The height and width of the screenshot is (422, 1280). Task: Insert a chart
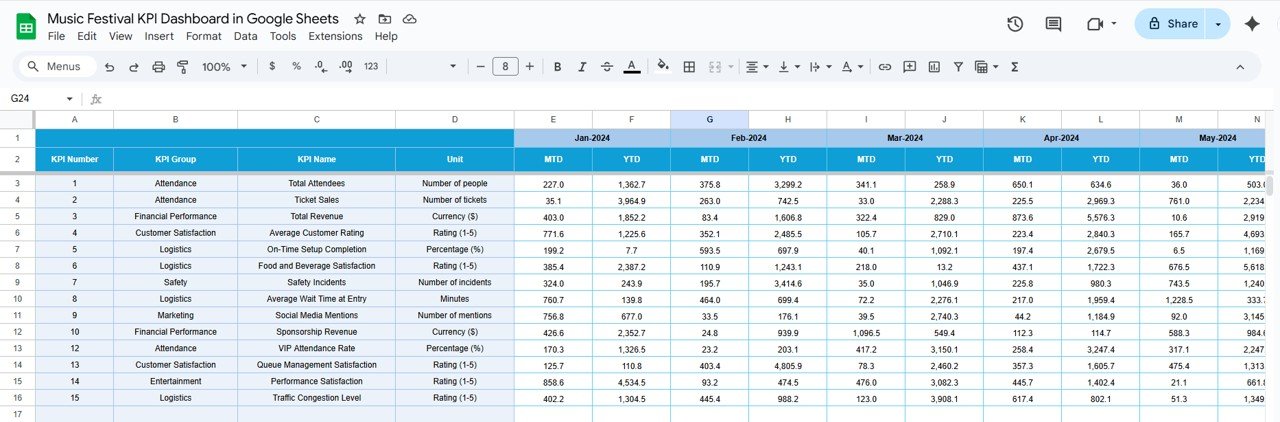tap(934, 67)
